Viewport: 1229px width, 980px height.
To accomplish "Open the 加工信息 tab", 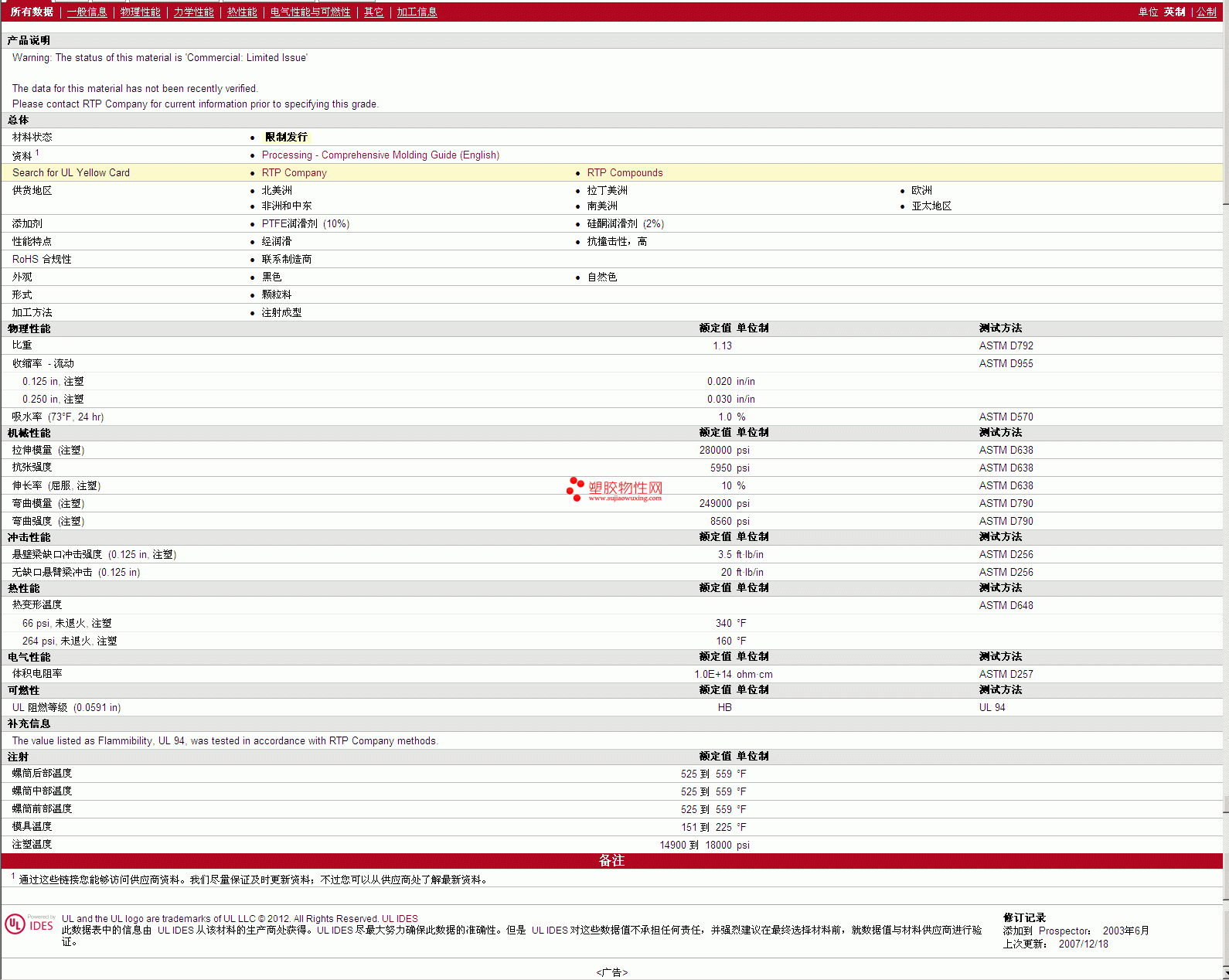I will pos(417,12).
